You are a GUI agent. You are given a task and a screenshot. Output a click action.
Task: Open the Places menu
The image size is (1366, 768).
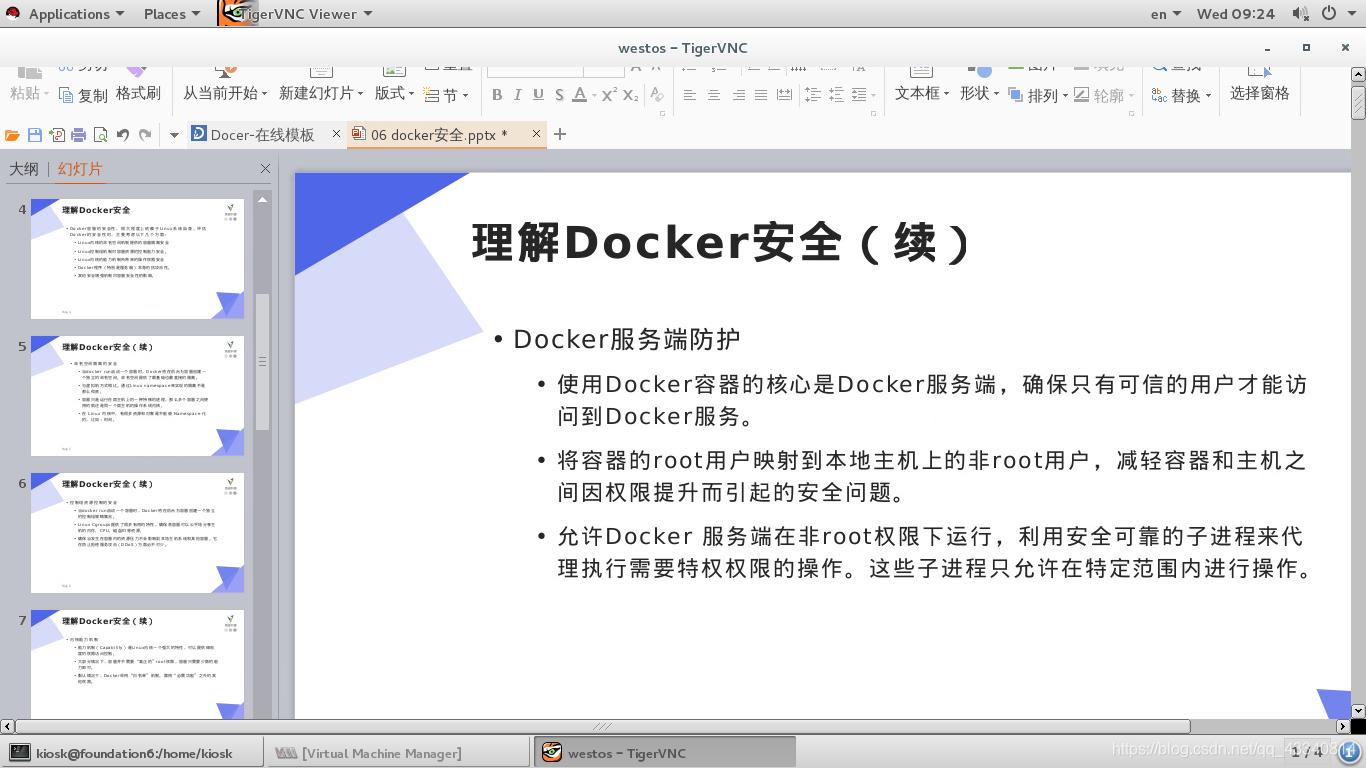click(x=171, y=14)
